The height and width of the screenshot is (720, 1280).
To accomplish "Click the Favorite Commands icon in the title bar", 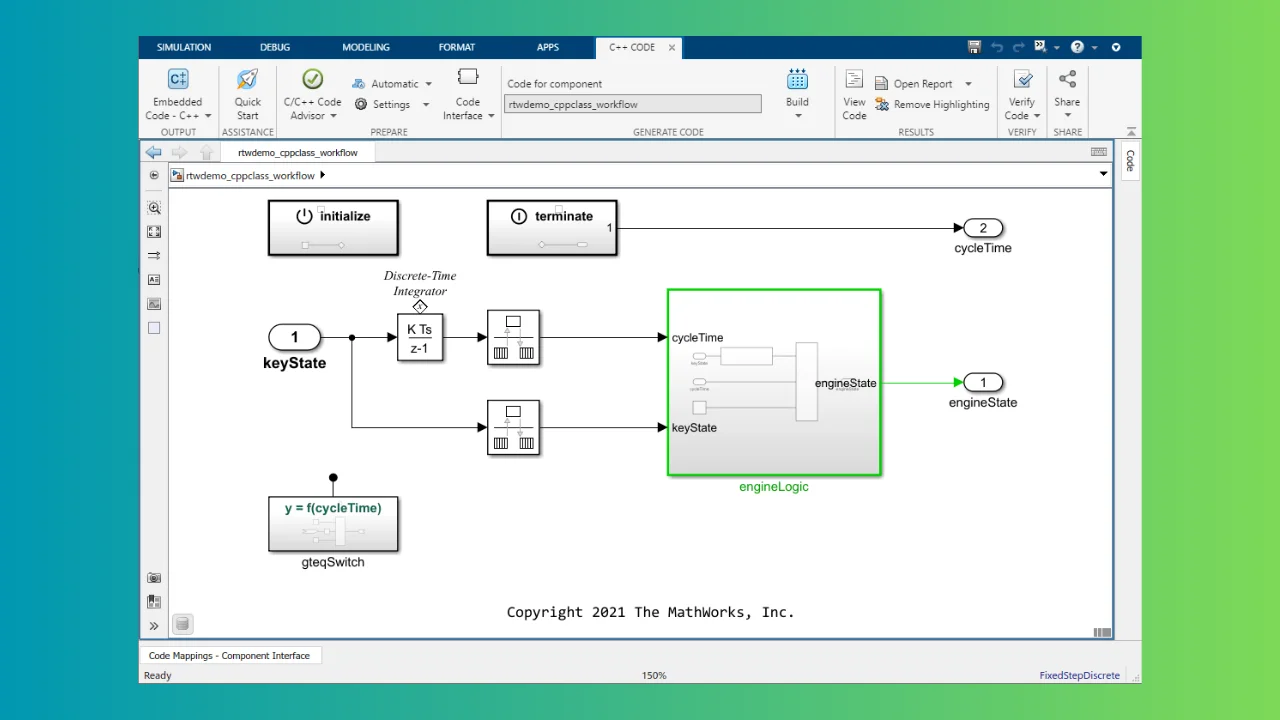I will pyautogui.click(x=1041, y=47).
